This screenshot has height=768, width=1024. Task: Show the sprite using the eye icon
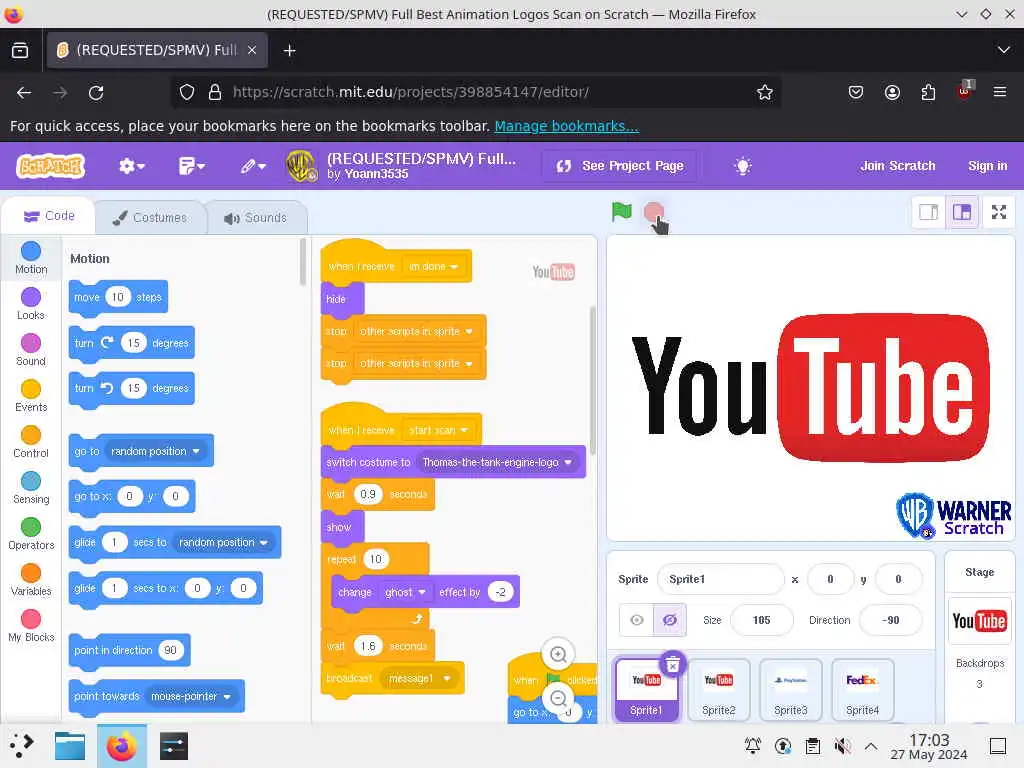point(637,620)
